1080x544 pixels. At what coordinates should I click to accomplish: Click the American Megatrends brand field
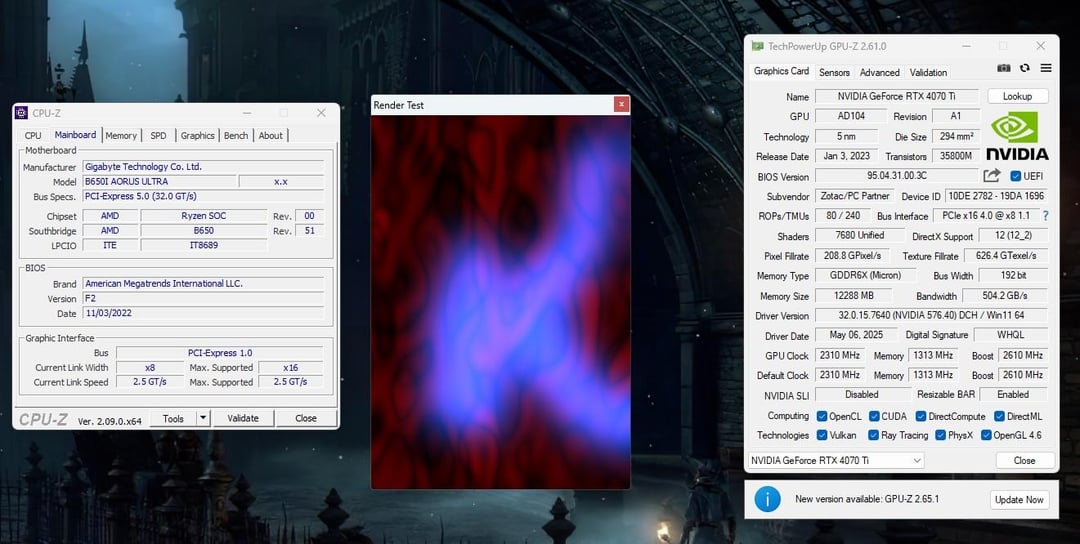click(203, 283)
